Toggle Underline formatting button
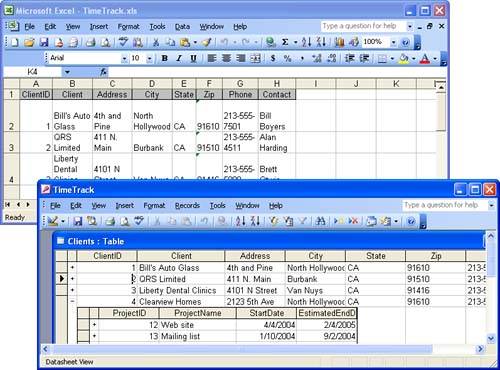This screenshot has height=370, width=500. click(193, 58)
